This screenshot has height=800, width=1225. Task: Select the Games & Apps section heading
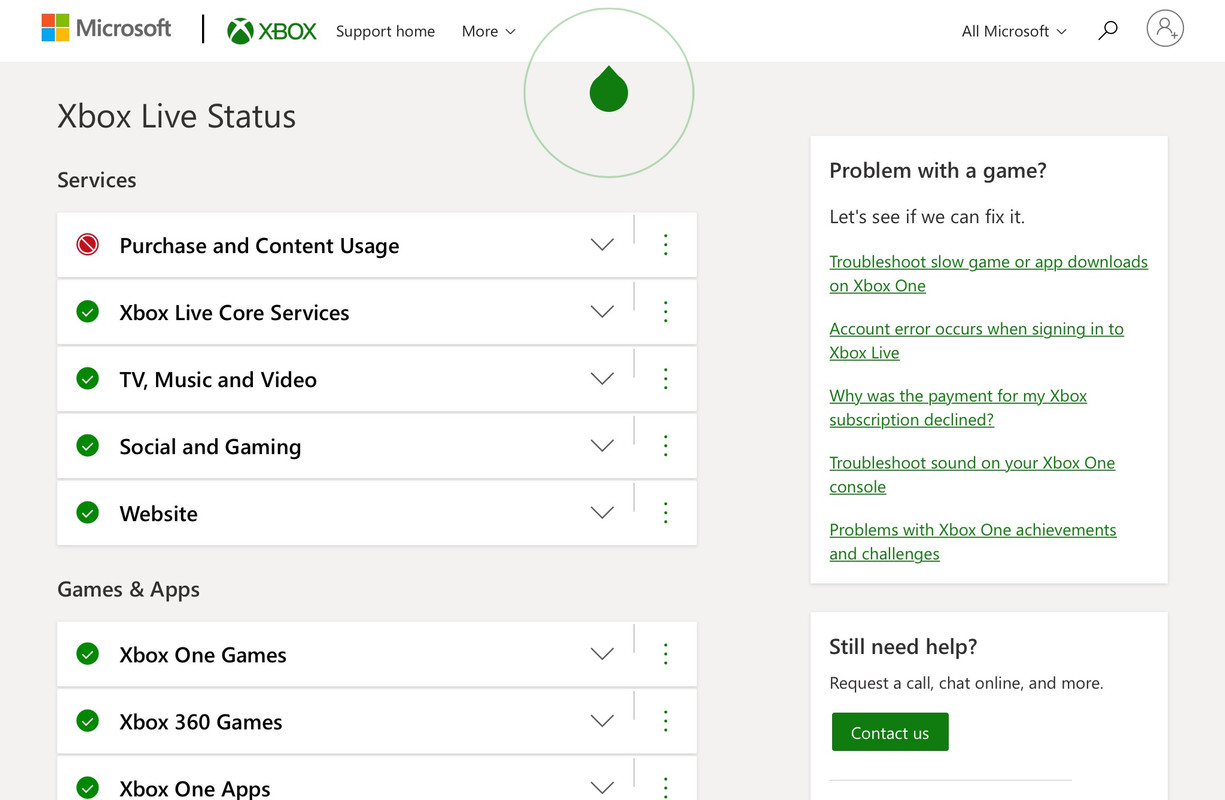(128, 589)
